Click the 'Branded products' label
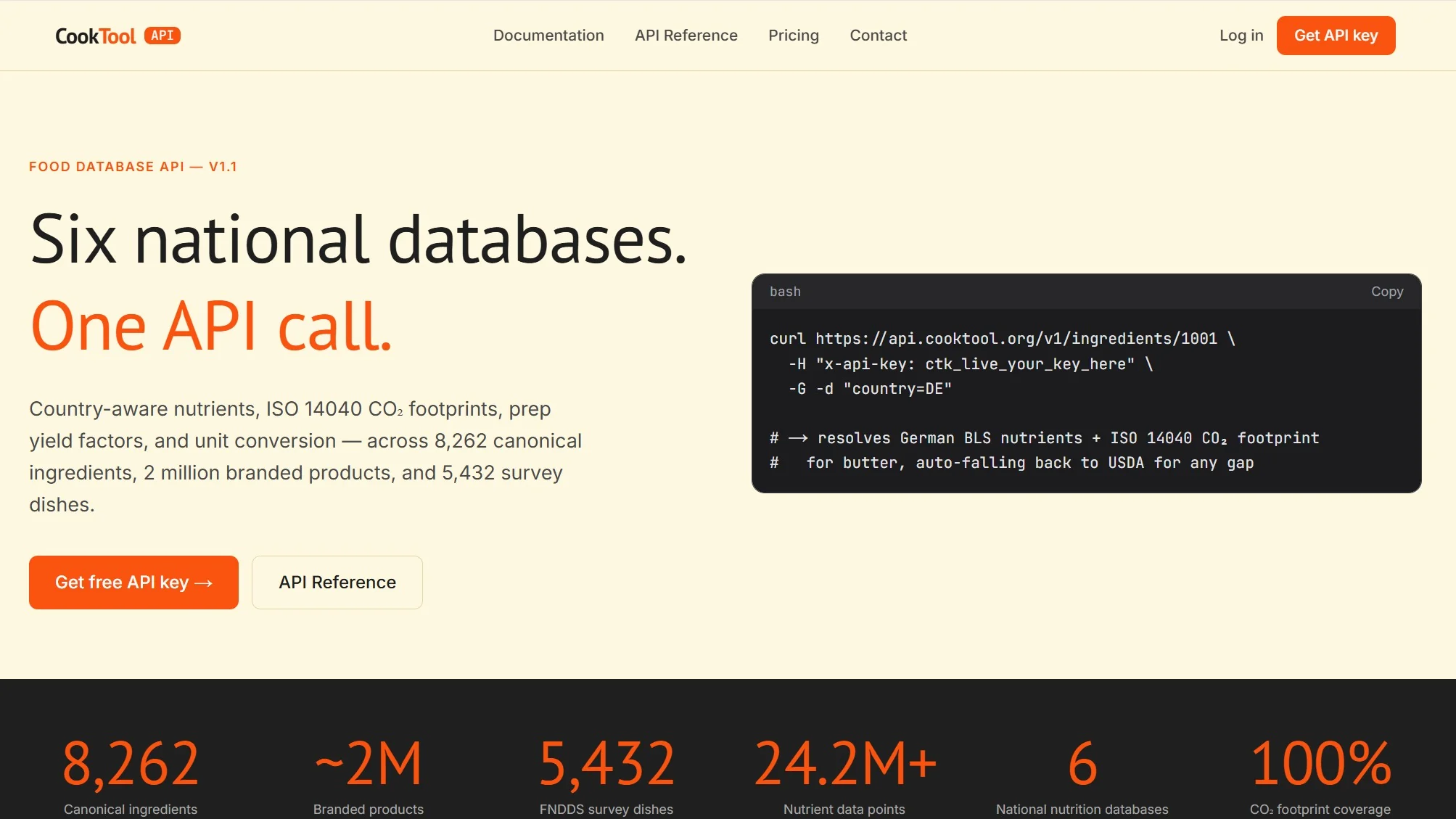 pos(369,810)
